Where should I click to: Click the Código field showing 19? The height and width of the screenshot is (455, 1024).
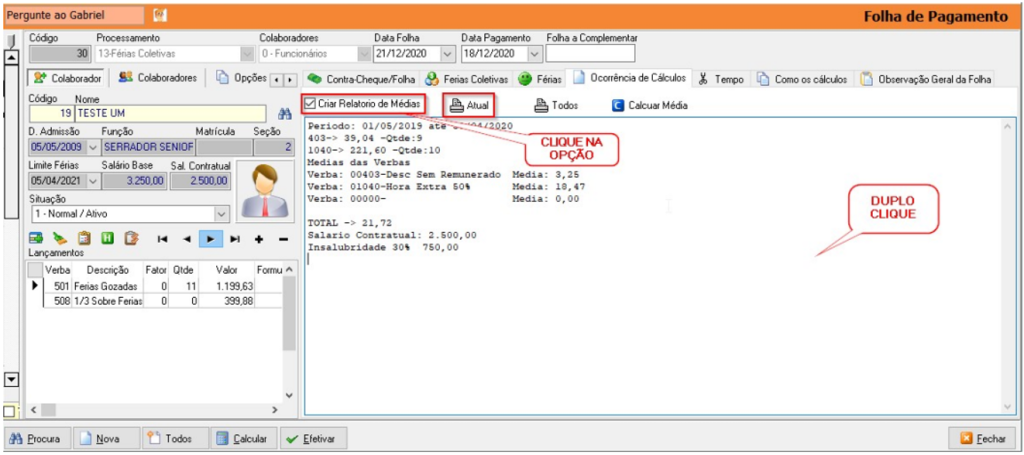(51, 114)
